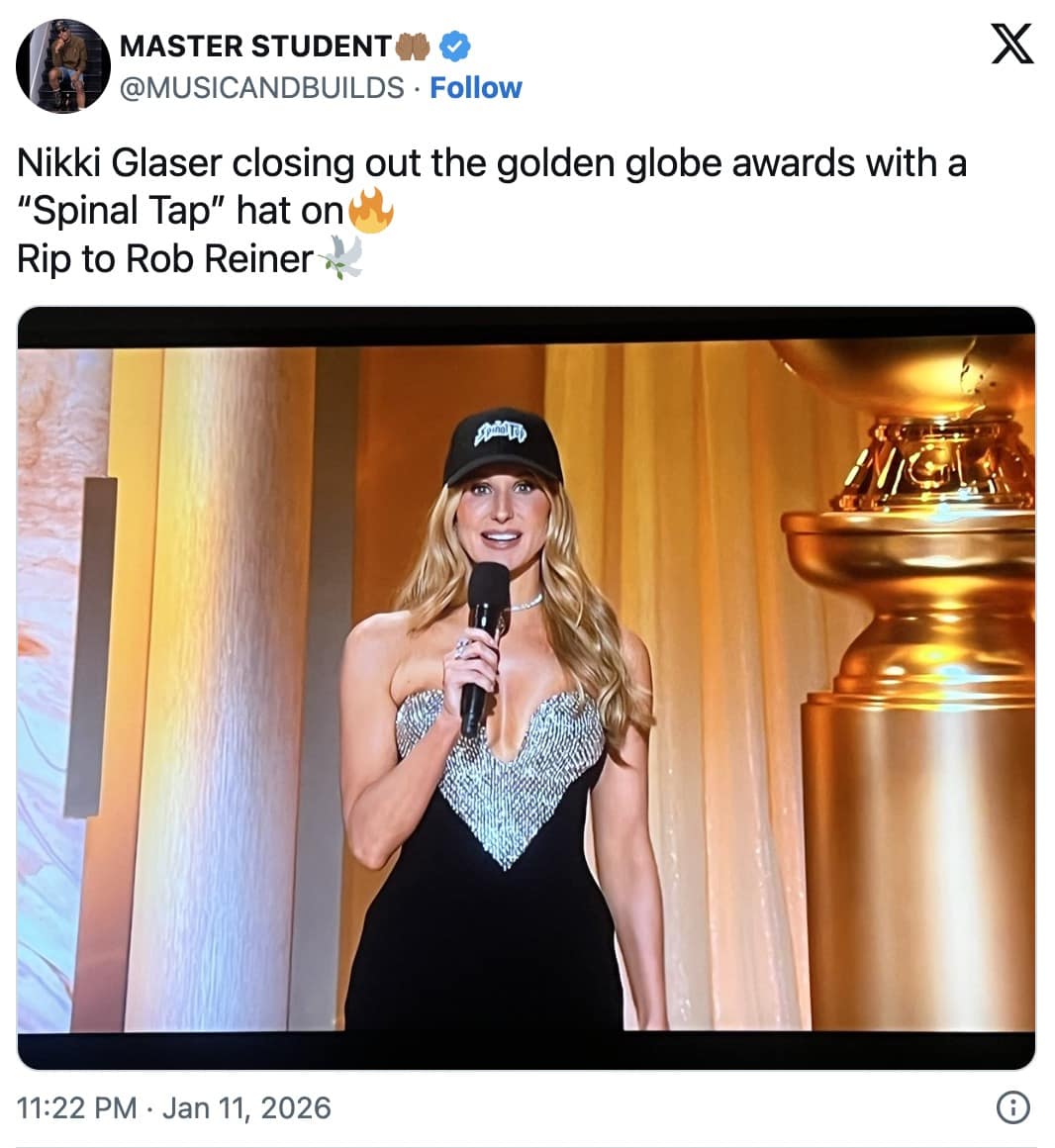The height and width of the screenshot is (1148, 1055).
Task: Click the date Jan 11, 2026
Action: pos(246,1106)
